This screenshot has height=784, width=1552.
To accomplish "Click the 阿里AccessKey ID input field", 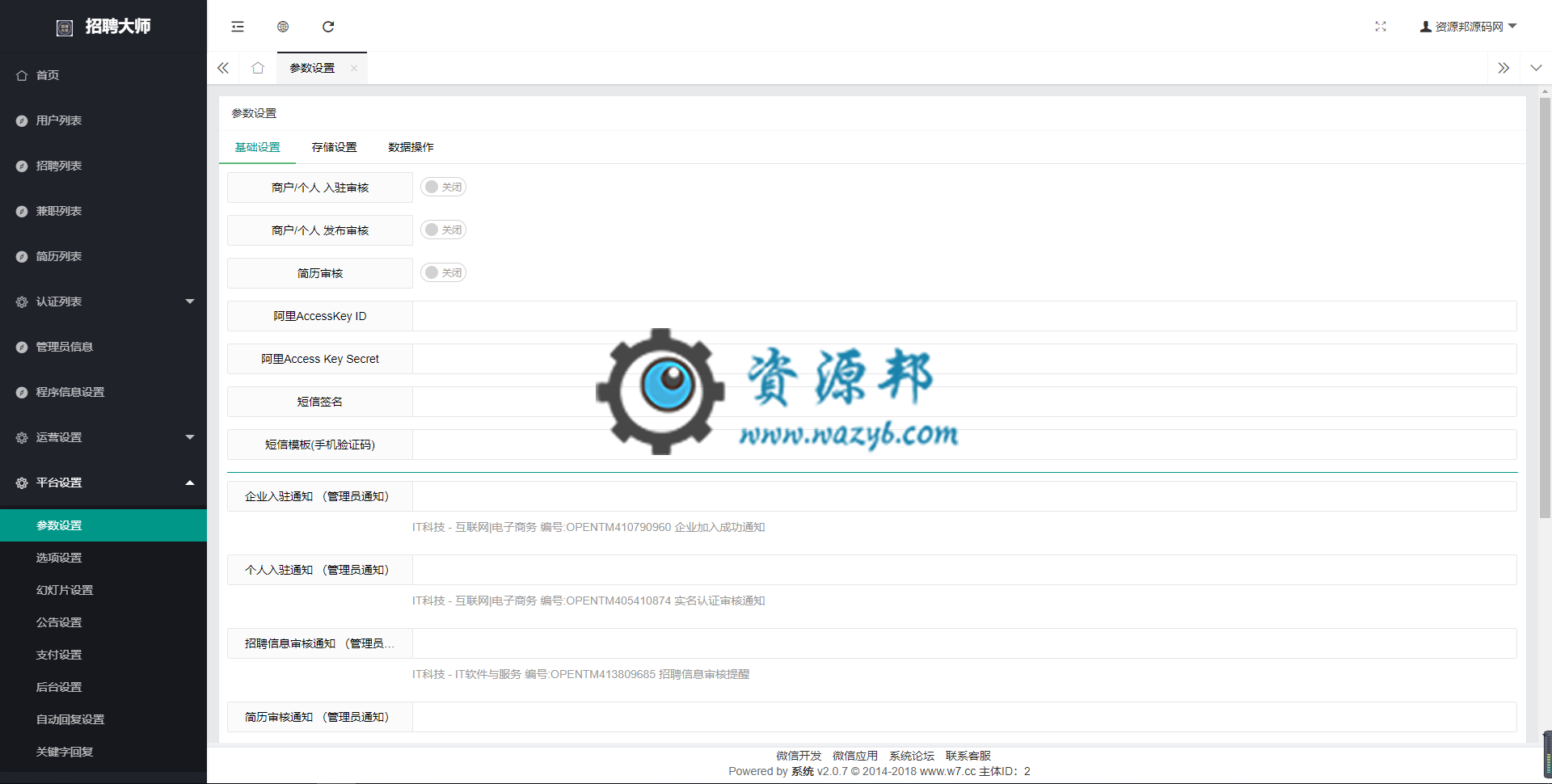I will tap(964, 316).
